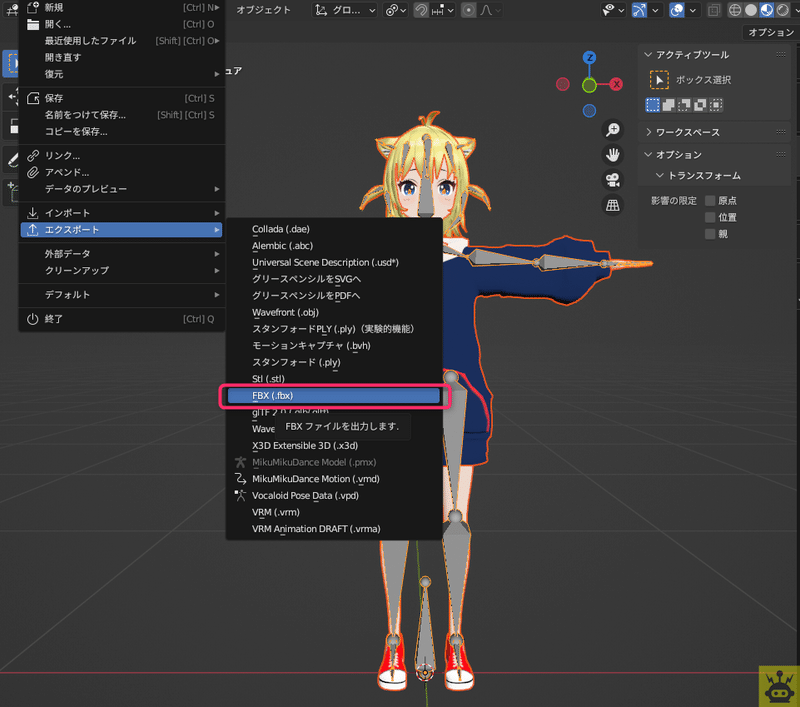Choose Stl (.stl) export option
This screenshot has height=707, width=800.
(x=334, y=378)
